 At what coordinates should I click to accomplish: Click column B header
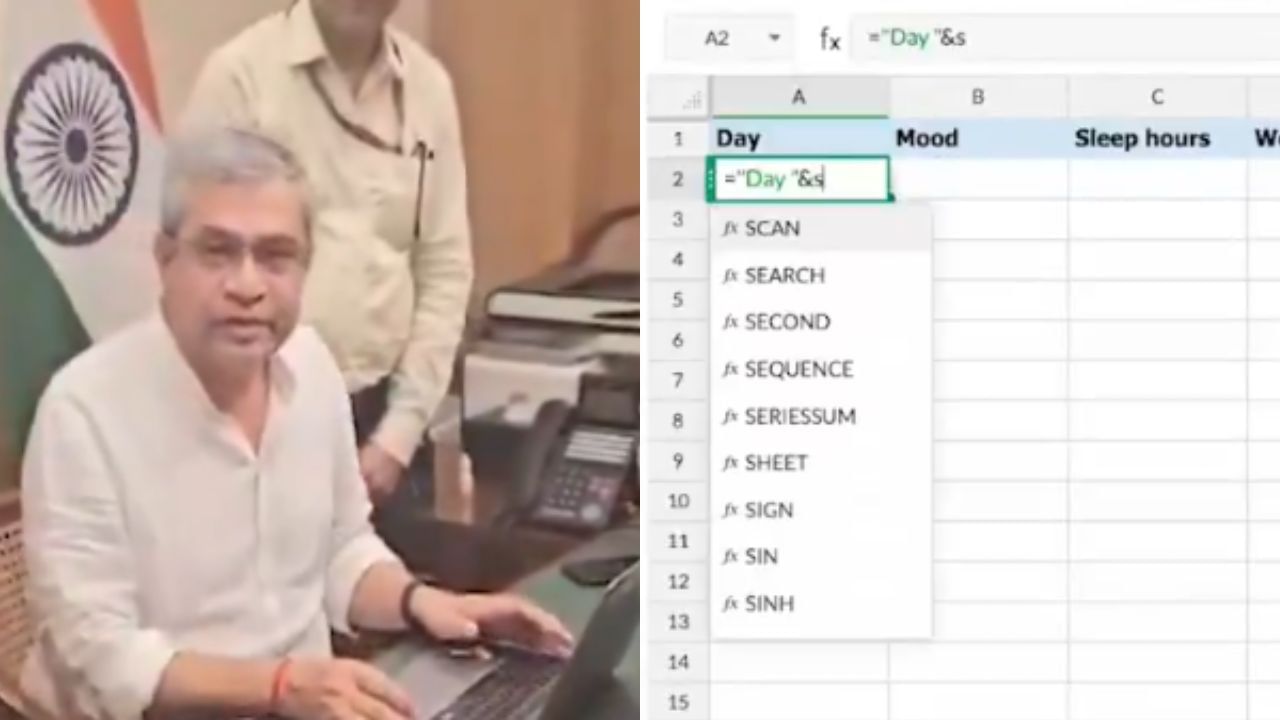pos(978,97)
